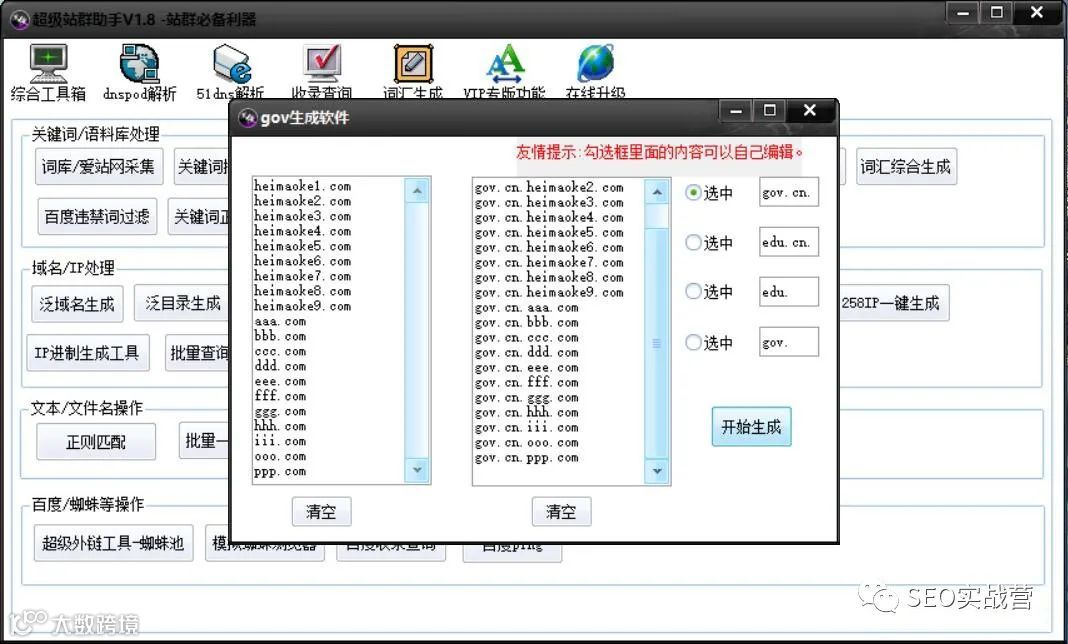The image size is (1068, 644).
Task: Edit the edu. prefix field
Action: point(789,292)
